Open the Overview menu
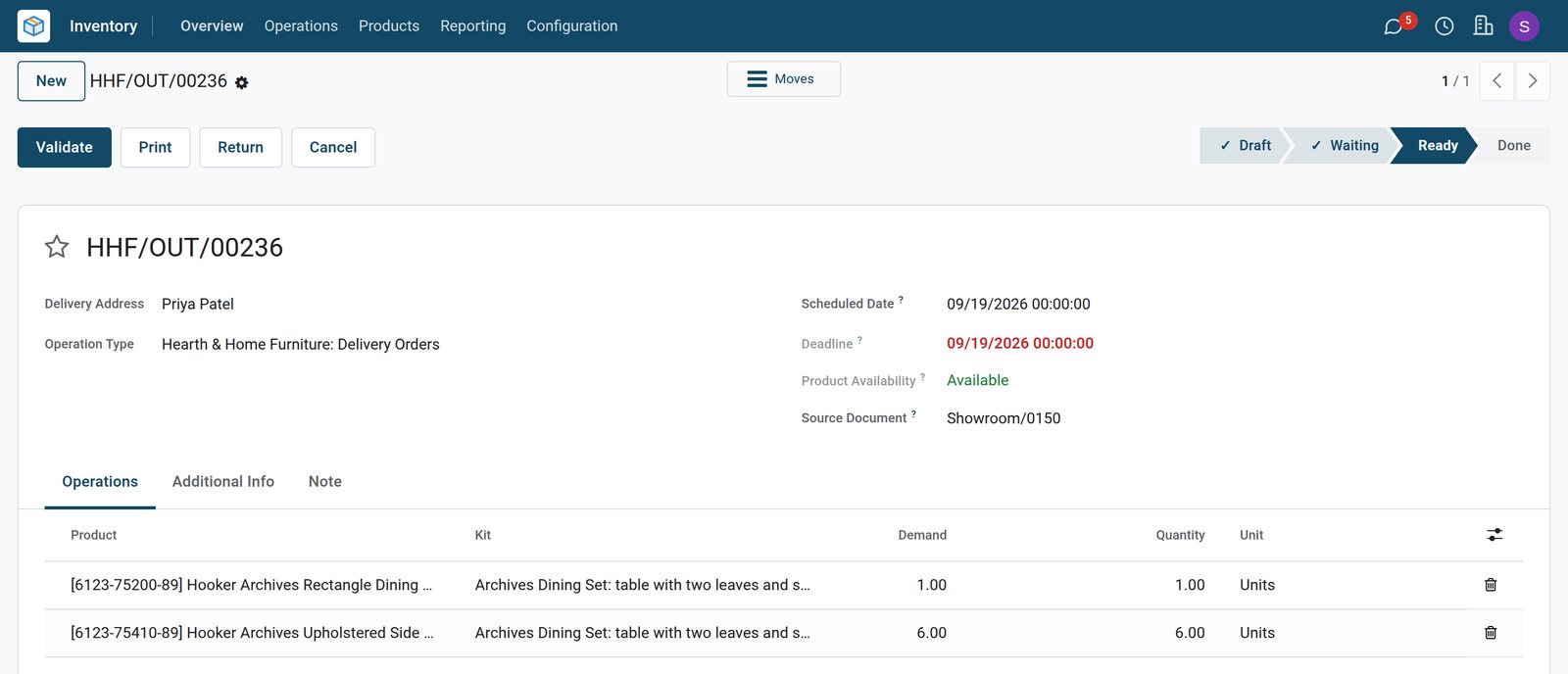 click(212, 25)
